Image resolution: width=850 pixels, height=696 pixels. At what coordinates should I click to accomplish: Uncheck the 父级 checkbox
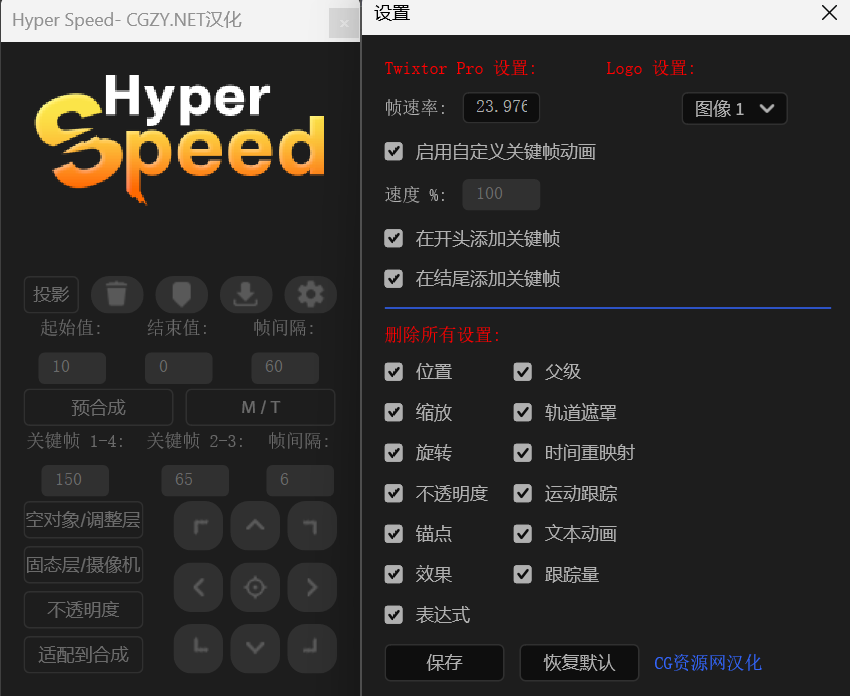[523, 372]
